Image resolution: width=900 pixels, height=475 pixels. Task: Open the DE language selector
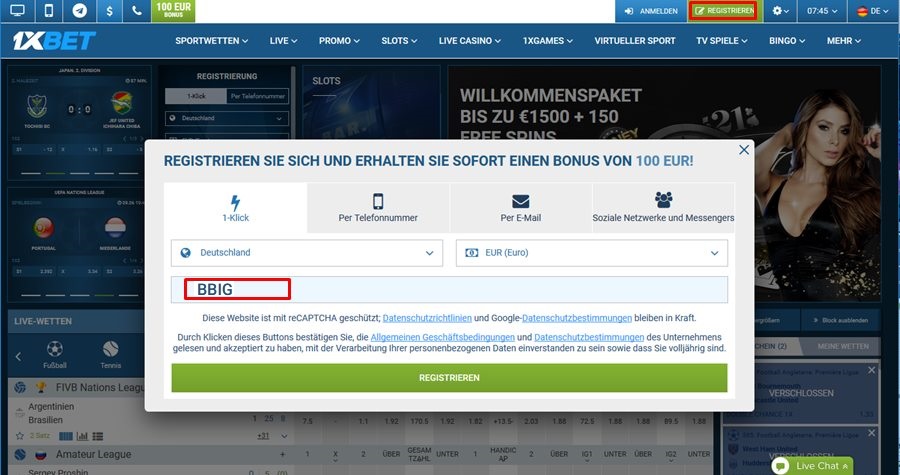pos(872,11)
